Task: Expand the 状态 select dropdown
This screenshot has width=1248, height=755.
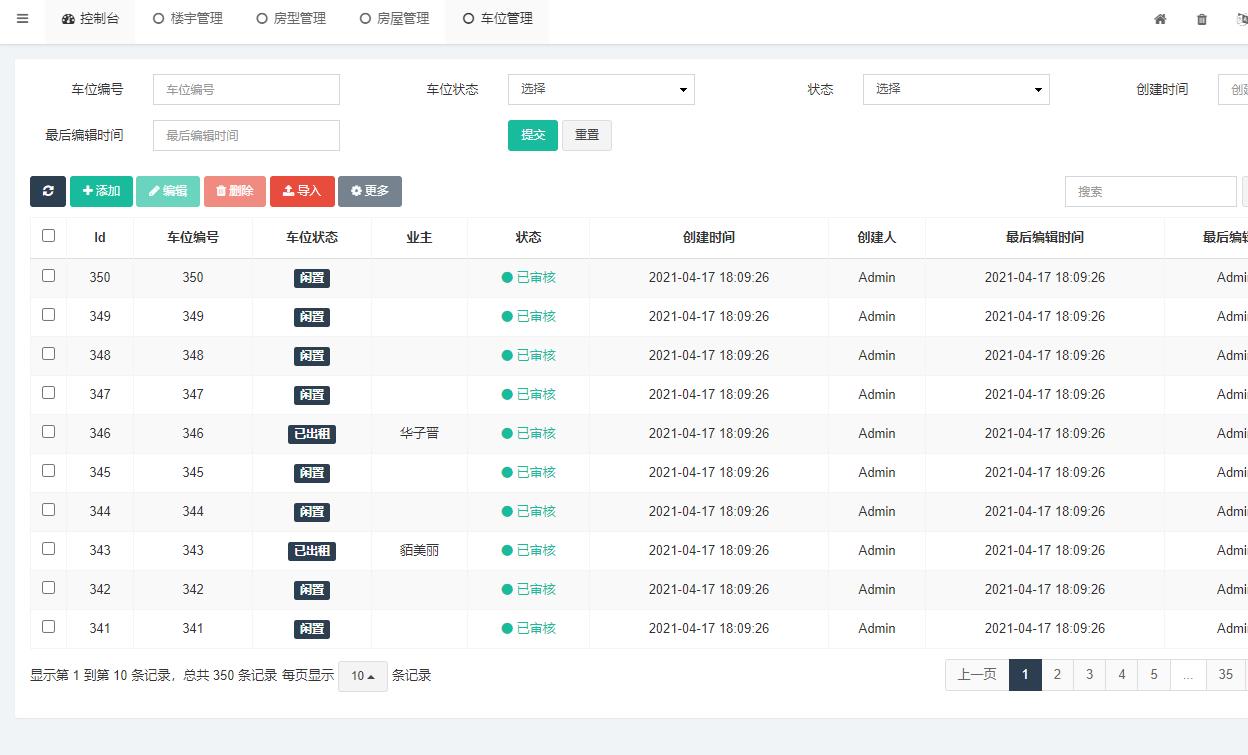Action: [956, 89]
